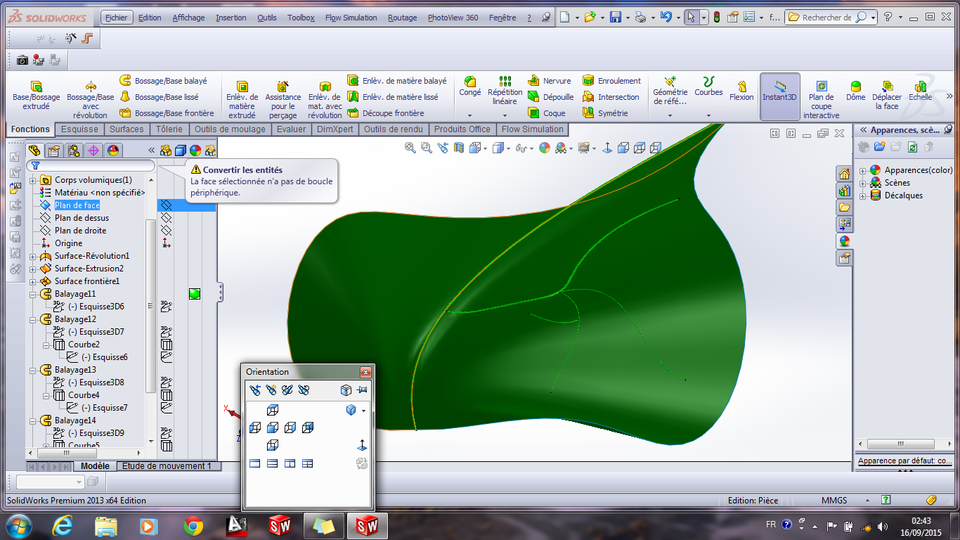
Task: Open Home in the task pane
Action: [x=844, y=174]
